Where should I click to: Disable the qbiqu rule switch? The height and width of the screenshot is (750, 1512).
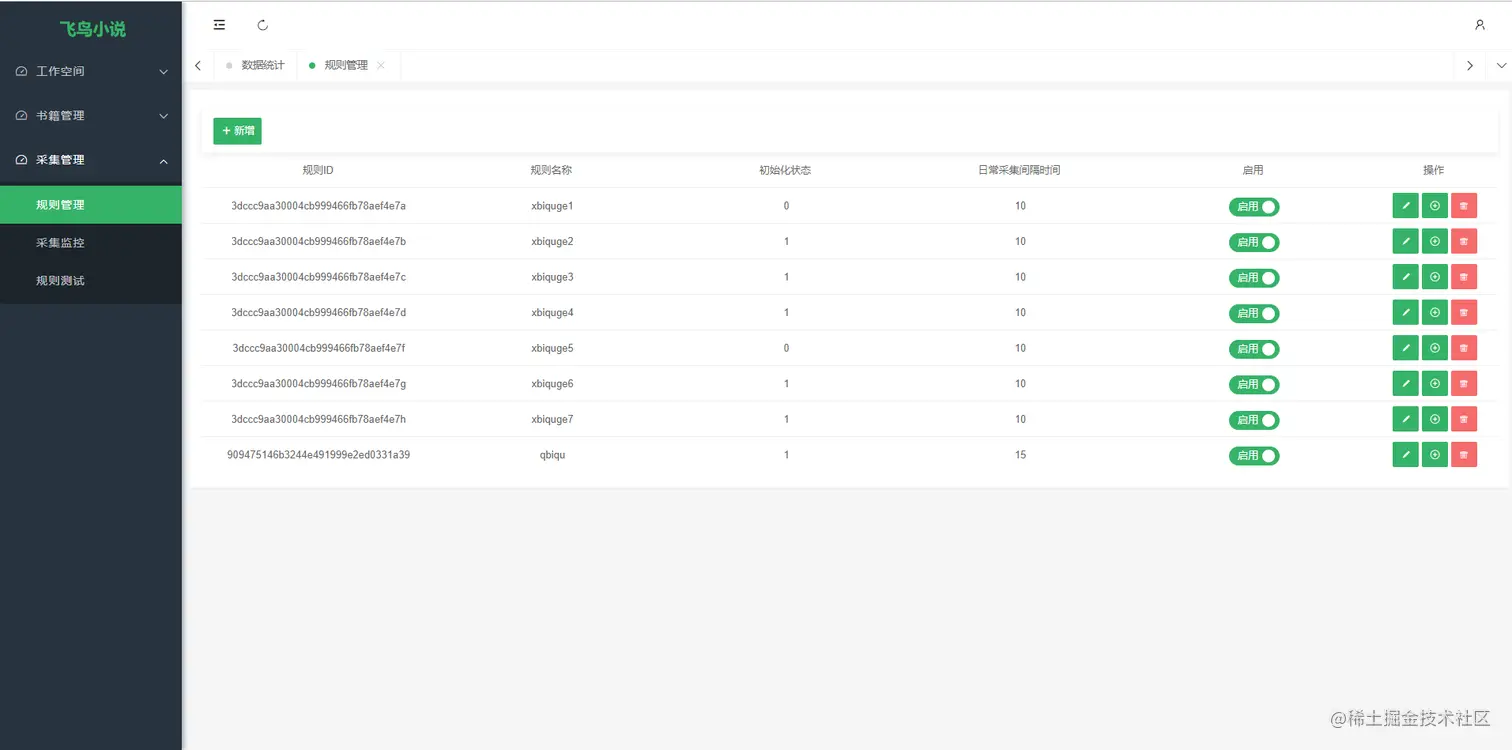click(x=1254, y=455)
